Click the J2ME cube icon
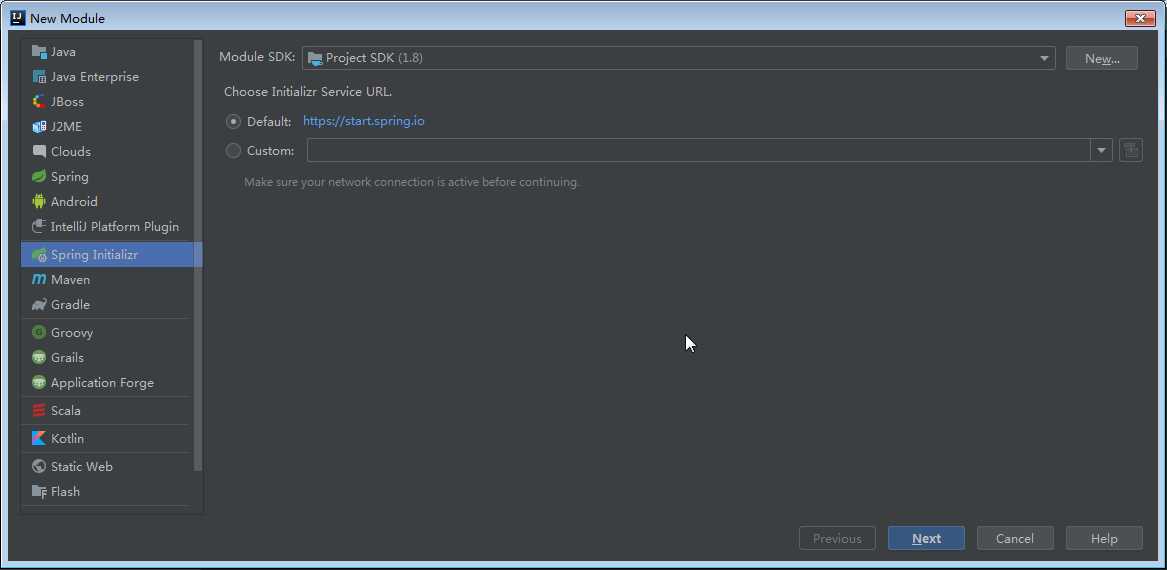The height and width of the screenshot is (570, 1167). pos(39,127)
